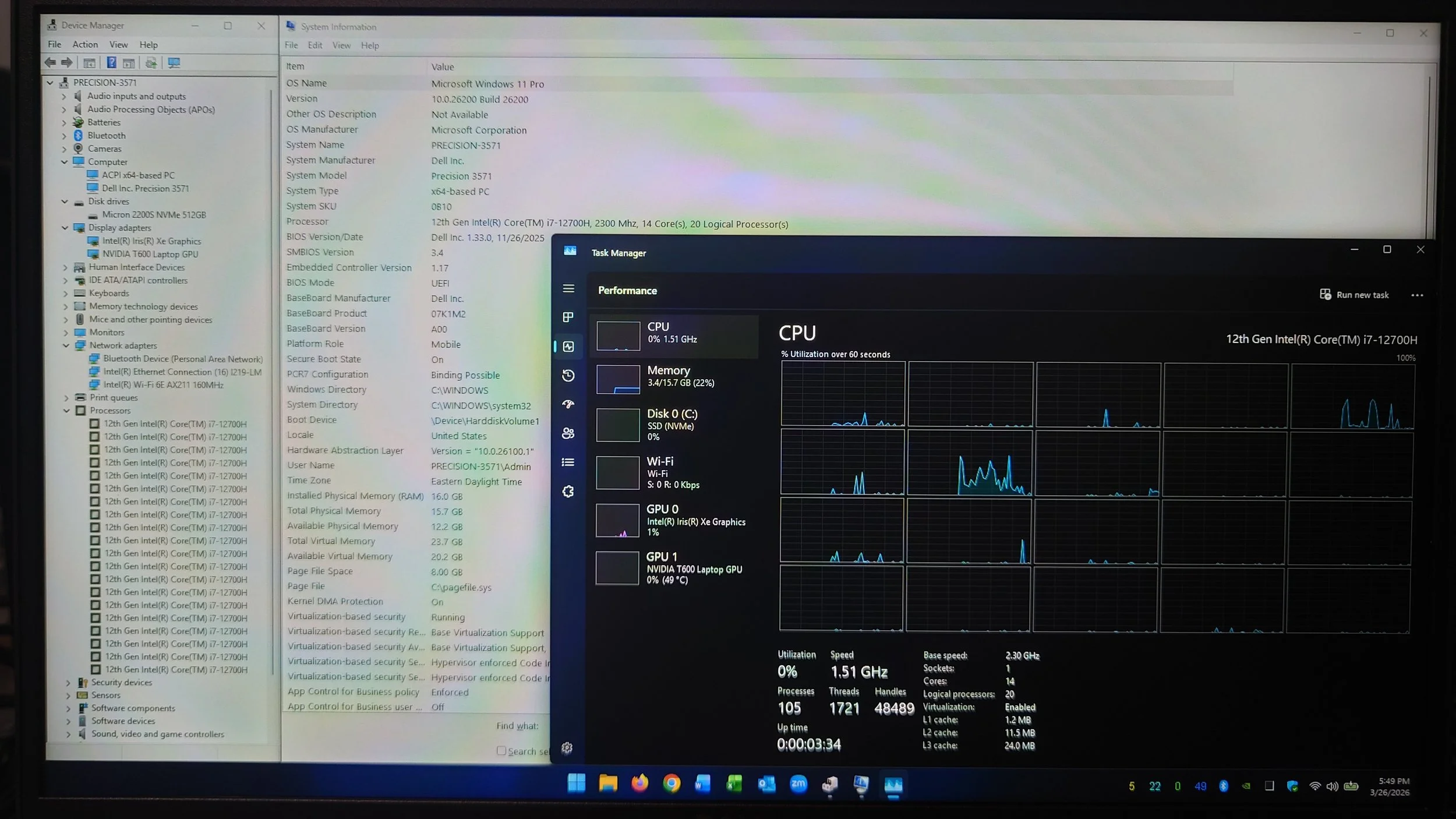Screen dimensions: 1456x819
Task: Toggle the Search selected category checkbox
Action: click(x=501, y=751)
